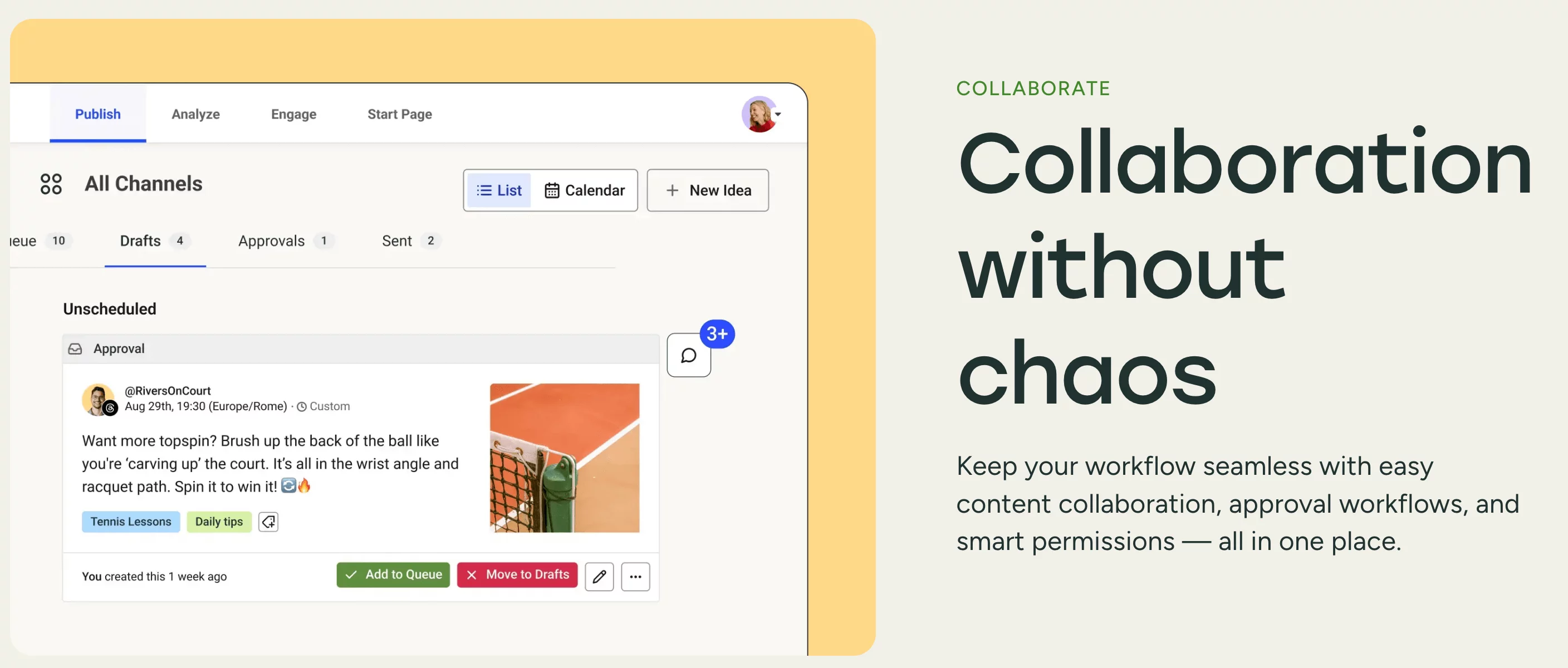Click the 3+ collaborators badge

pos(717,333)
